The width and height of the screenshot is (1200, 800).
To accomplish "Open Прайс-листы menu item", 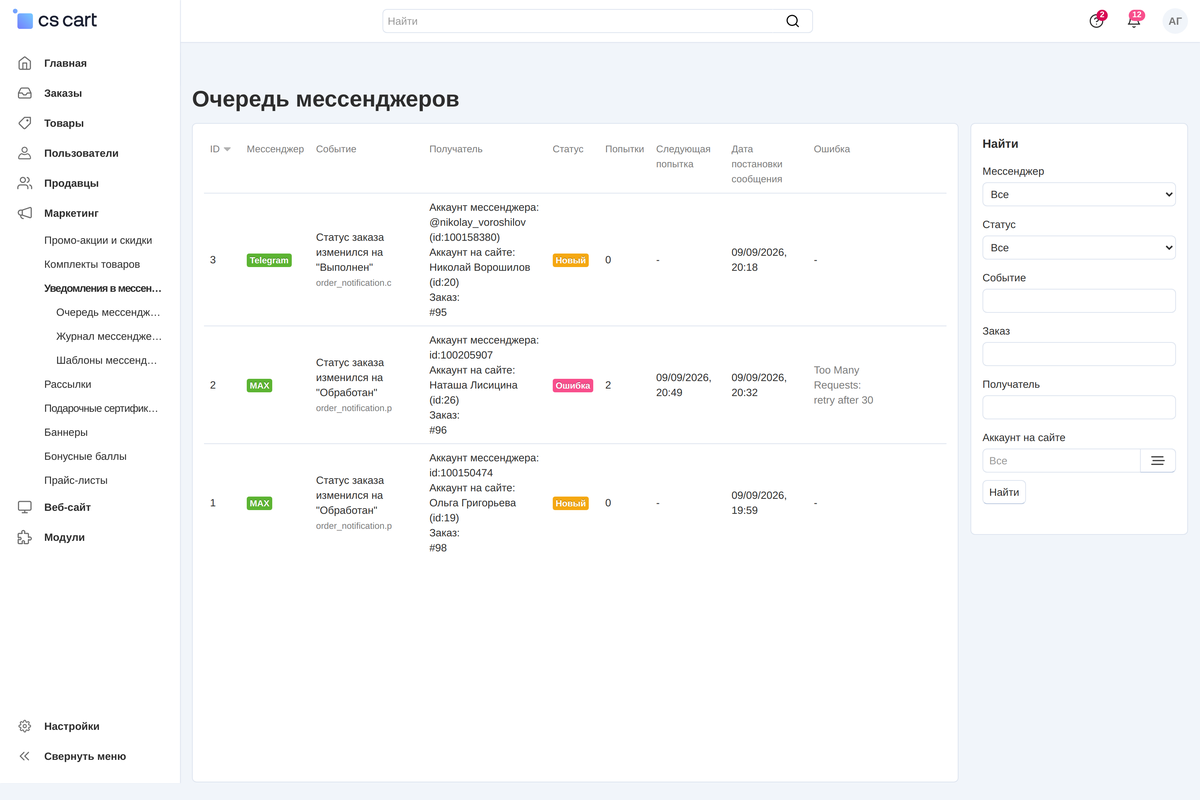I will click(76, 480).
